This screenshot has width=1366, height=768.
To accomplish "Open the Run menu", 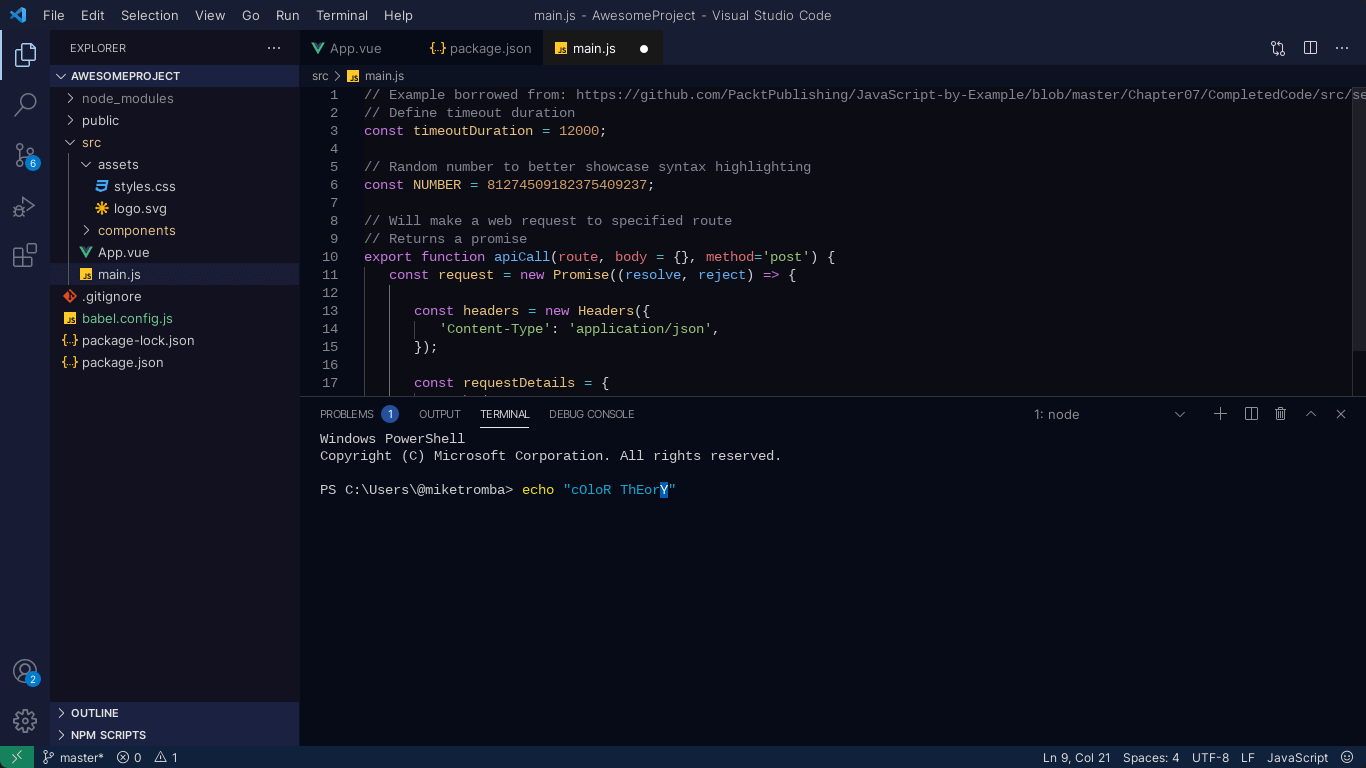I will coord(287,15).
